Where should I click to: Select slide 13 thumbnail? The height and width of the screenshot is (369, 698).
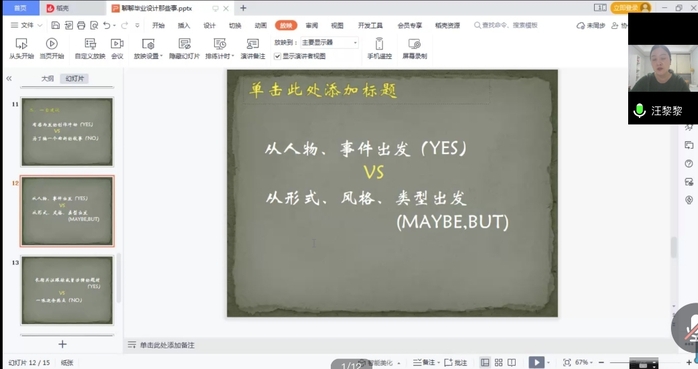tap(67, 290)
